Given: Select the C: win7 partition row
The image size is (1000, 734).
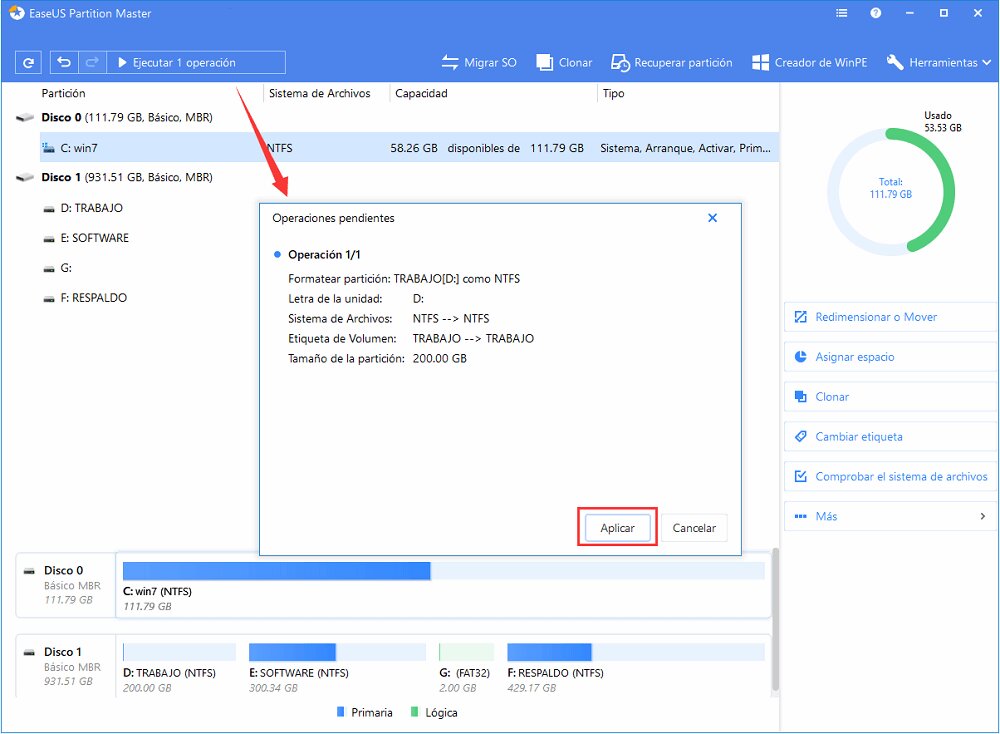Looking at the screenshot, I should tap(409, 148).
